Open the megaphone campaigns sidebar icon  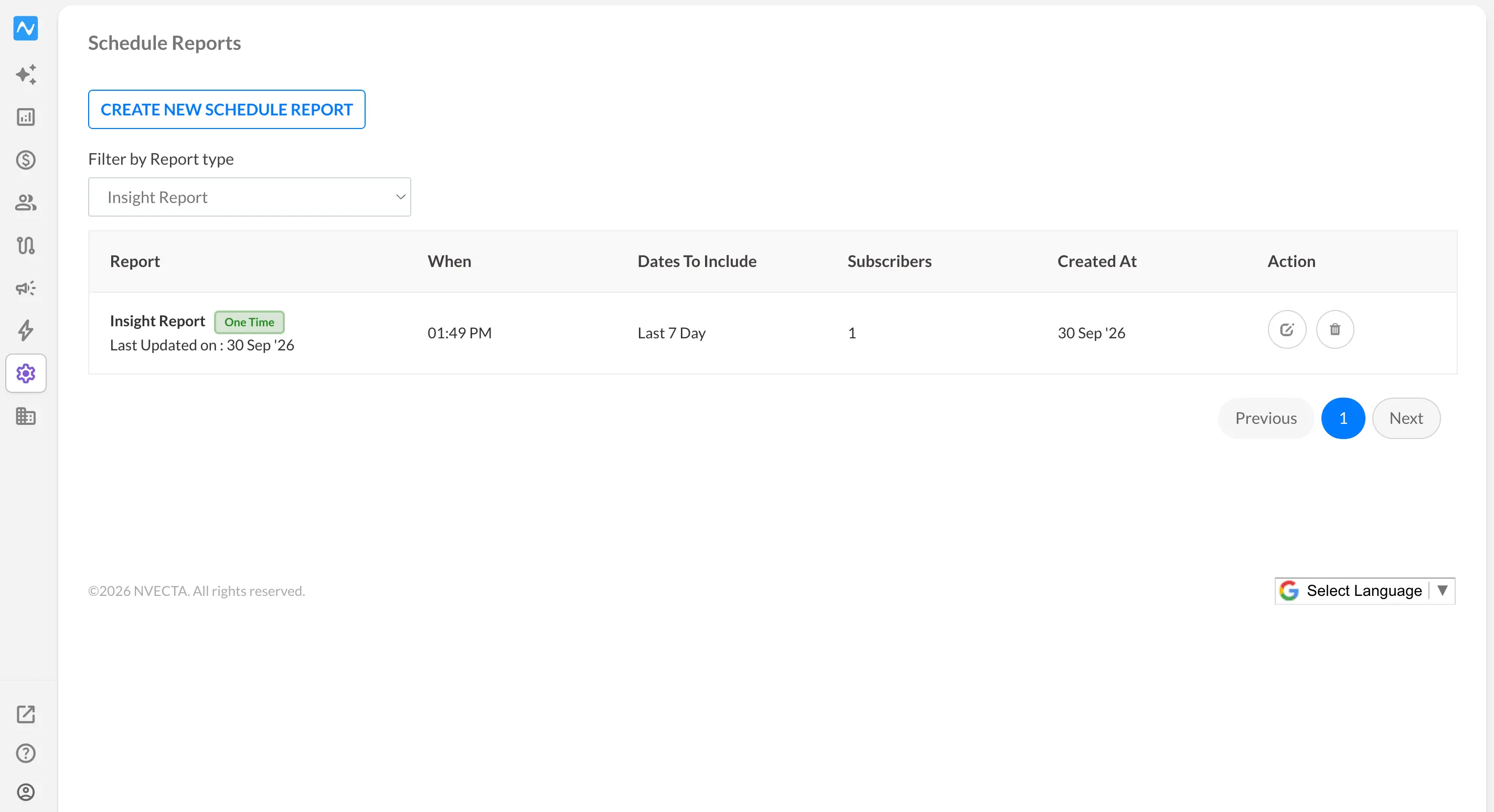pos(26,287)
